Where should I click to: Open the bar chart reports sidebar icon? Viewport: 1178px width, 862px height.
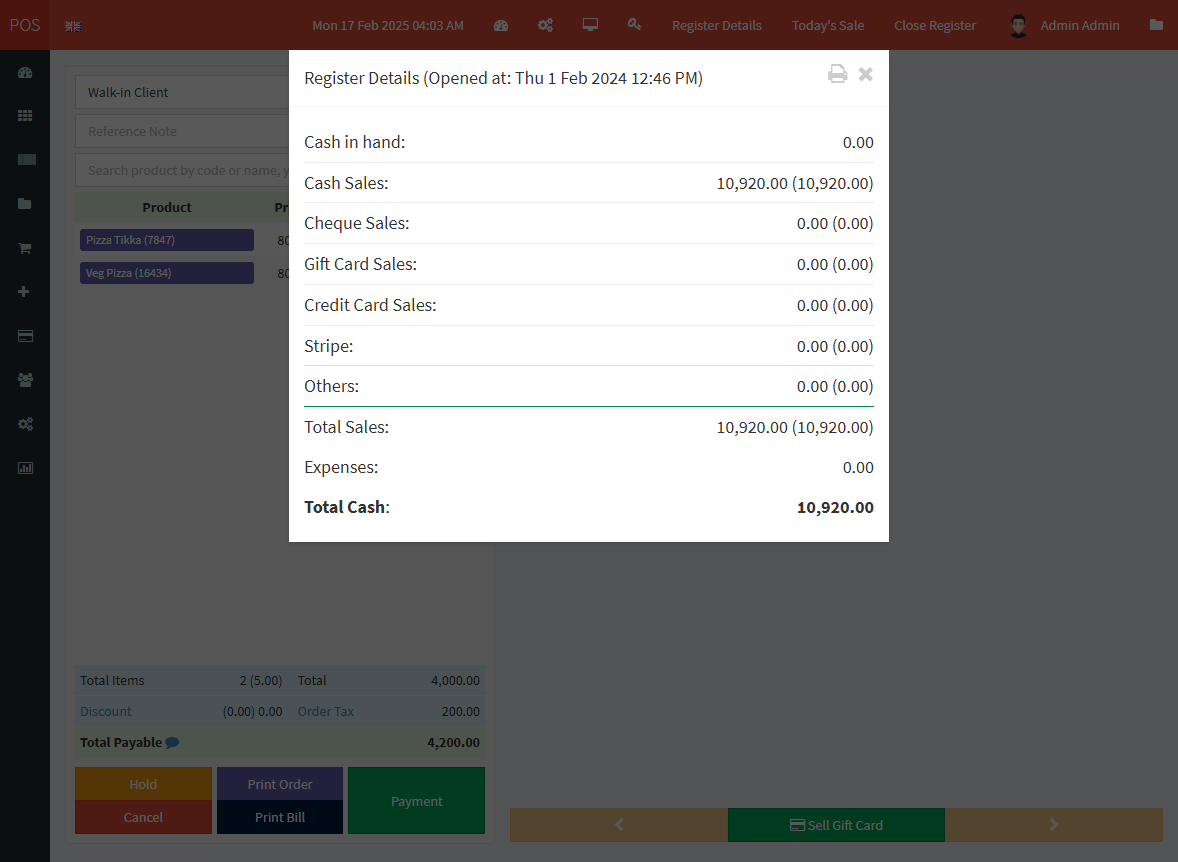click(x=25, y=468)
